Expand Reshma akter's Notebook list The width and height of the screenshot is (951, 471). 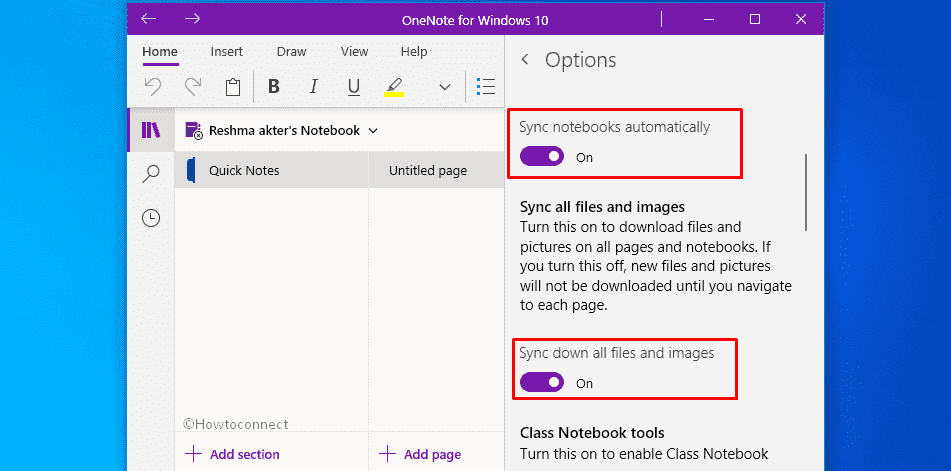tap(373, 130)
